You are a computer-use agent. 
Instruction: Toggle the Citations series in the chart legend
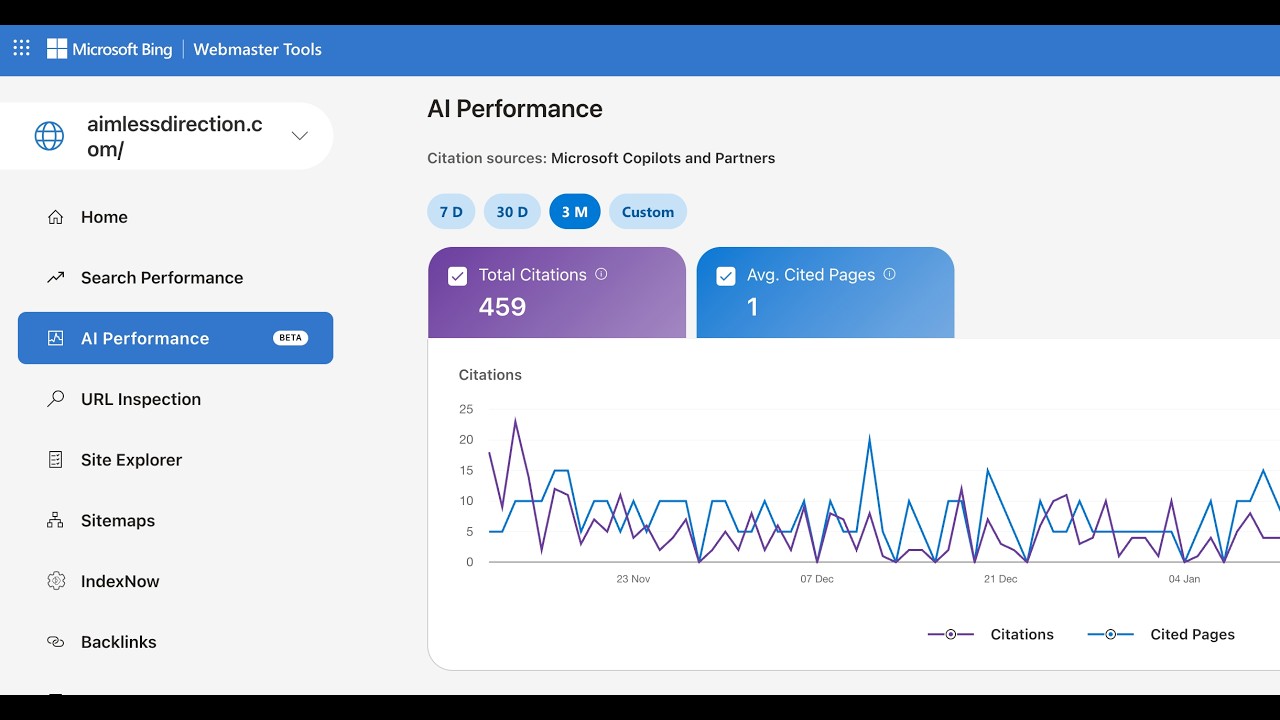point(991,634)
